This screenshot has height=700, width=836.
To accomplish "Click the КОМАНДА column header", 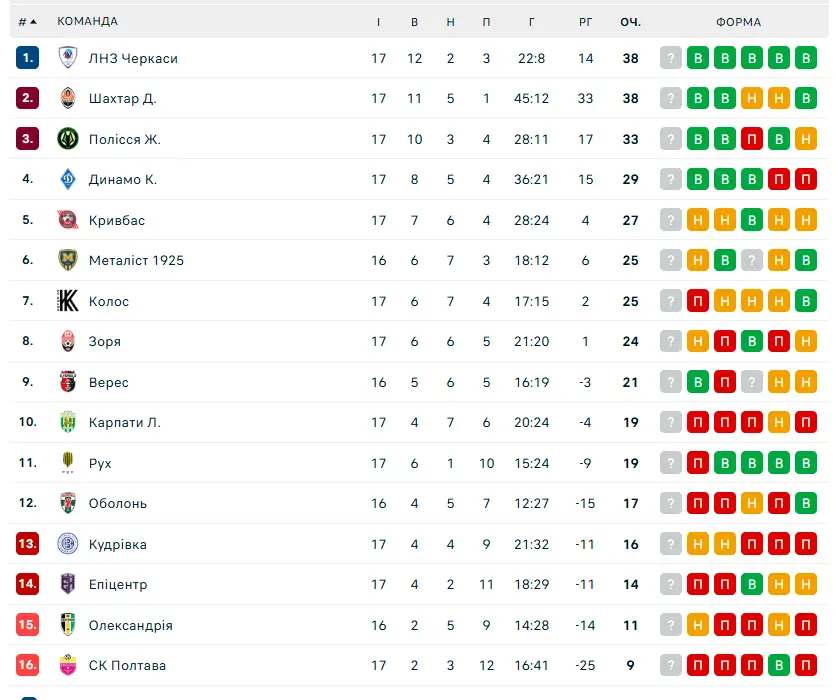I will coord(87,21).
